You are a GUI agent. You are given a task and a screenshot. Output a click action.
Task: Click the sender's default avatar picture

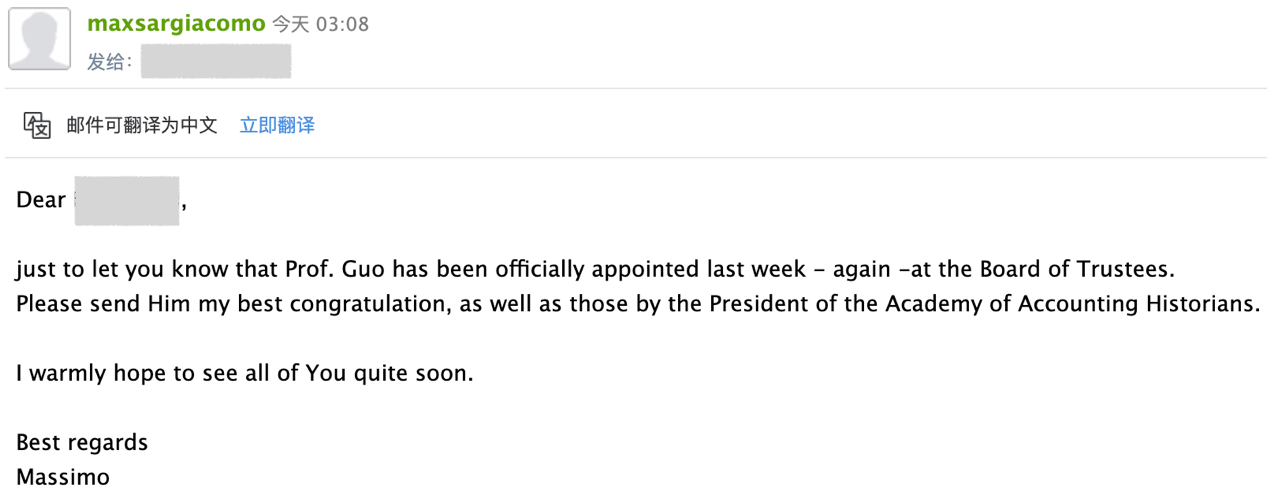(39, 39)
